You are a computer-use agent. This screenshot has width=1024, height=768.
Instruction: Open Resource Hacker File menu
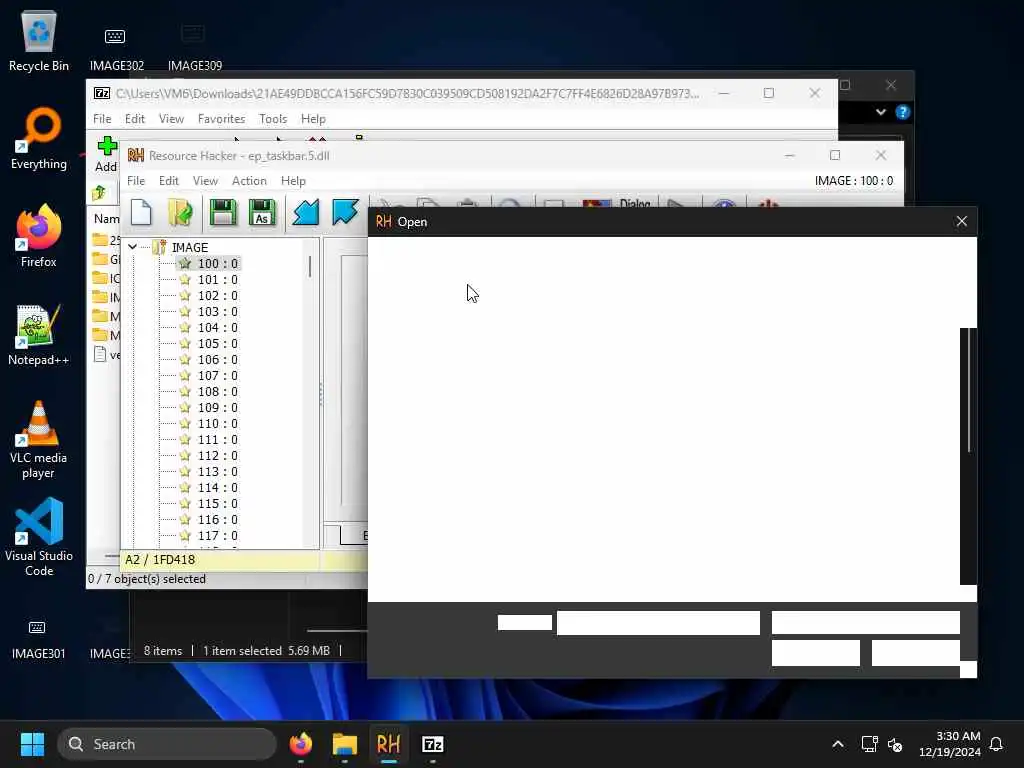136,181
